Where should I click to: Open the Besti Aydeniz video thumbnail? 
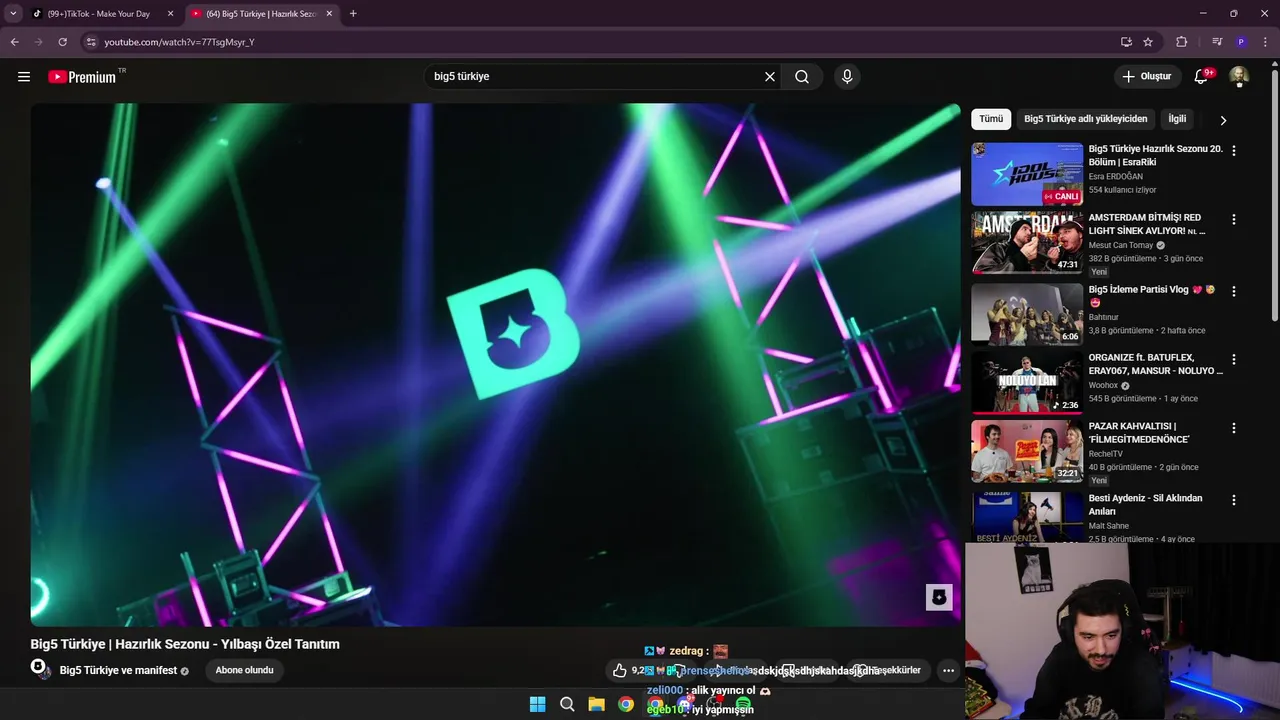pyautogui.click(x=1027, y=517)
